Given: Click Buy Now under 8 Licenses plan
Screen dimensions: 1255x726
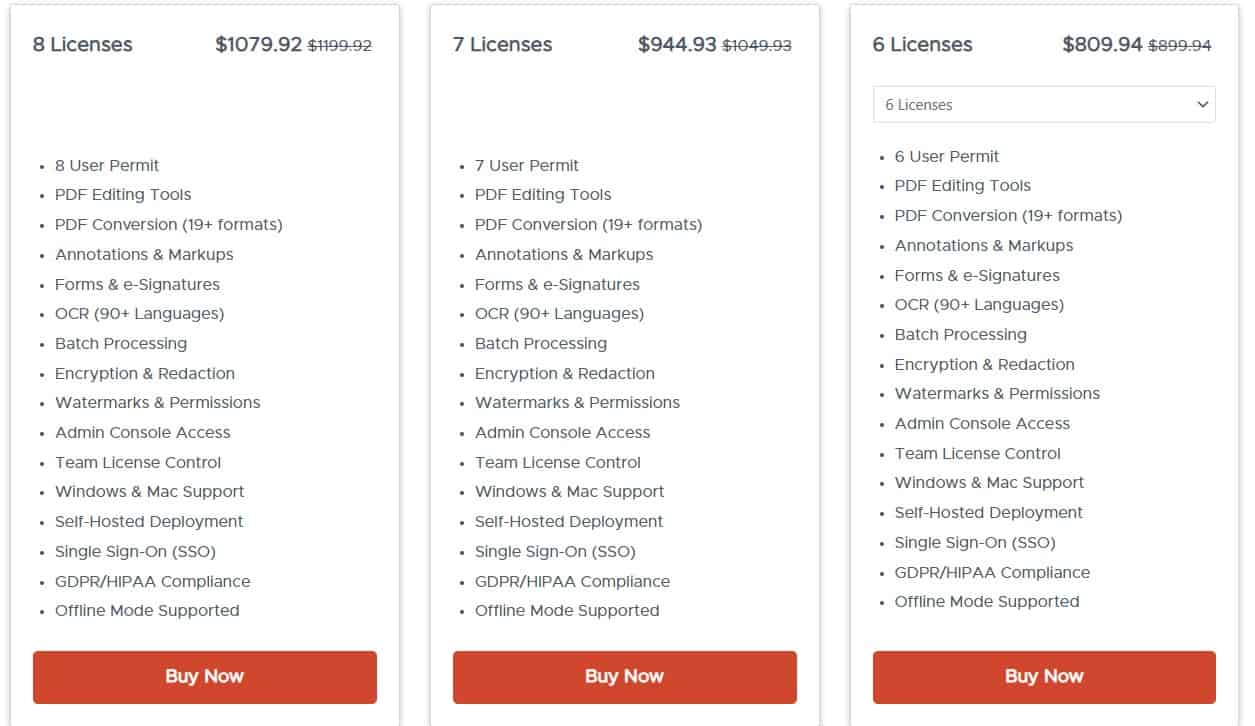Looking at the screenshot, I should point(204,676).
